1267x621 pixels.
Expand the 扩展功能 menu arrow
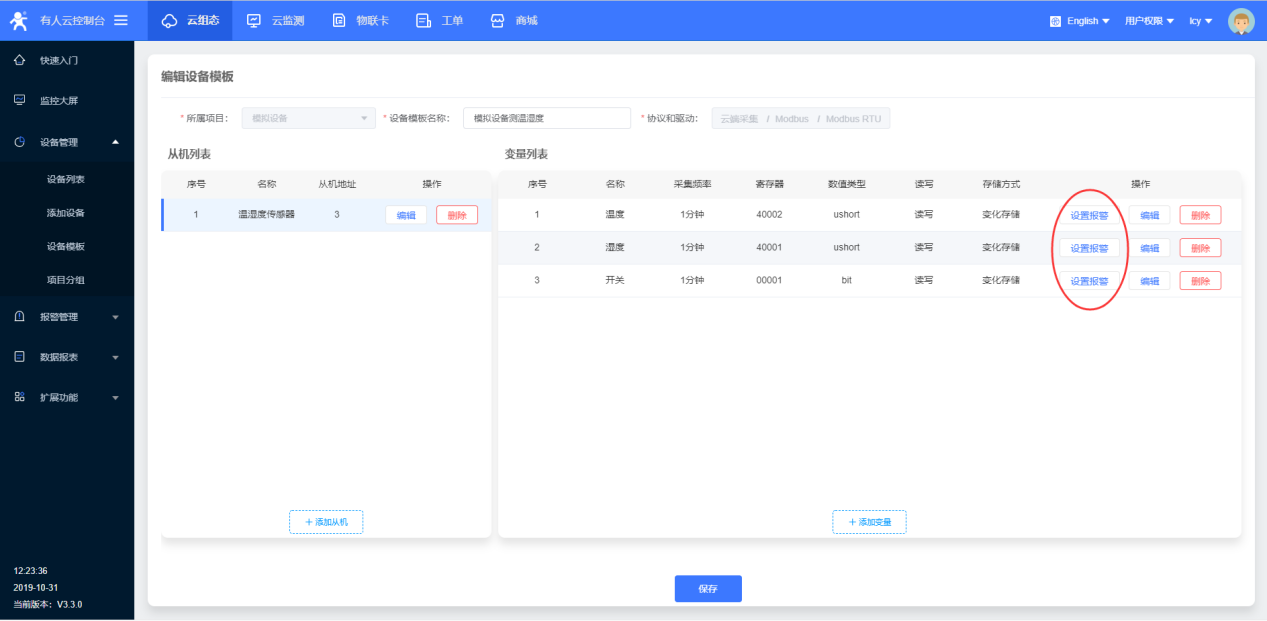(115, 398)
